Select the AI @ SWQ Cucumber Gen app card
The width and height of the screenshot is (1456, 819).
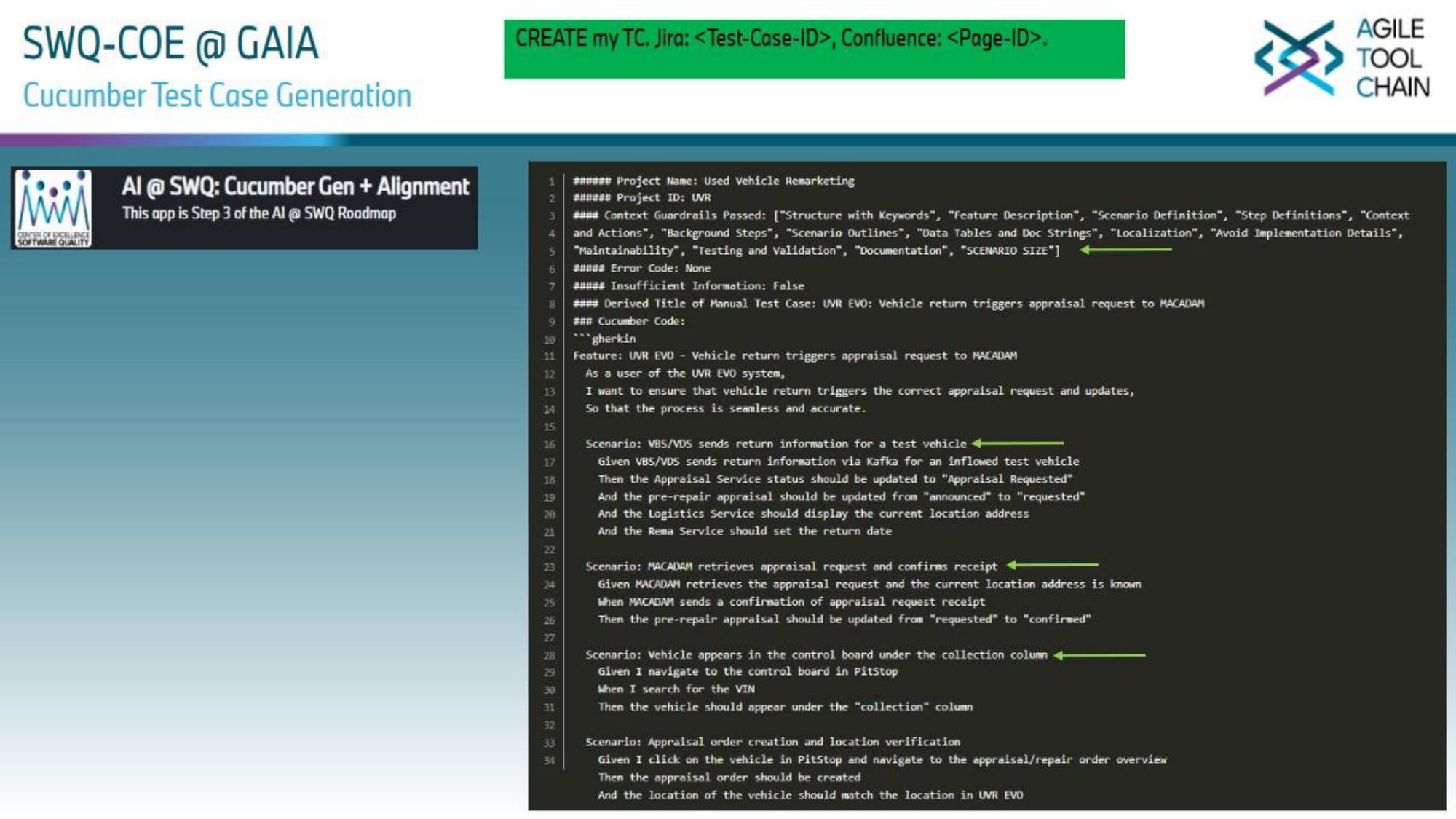click(295, 187)
